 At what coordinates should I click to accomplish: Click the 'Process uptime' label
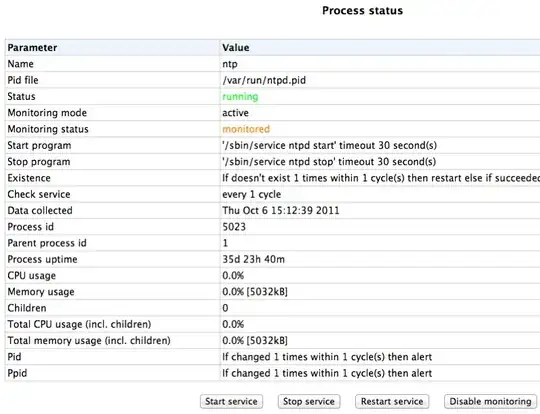click(42, 259)
